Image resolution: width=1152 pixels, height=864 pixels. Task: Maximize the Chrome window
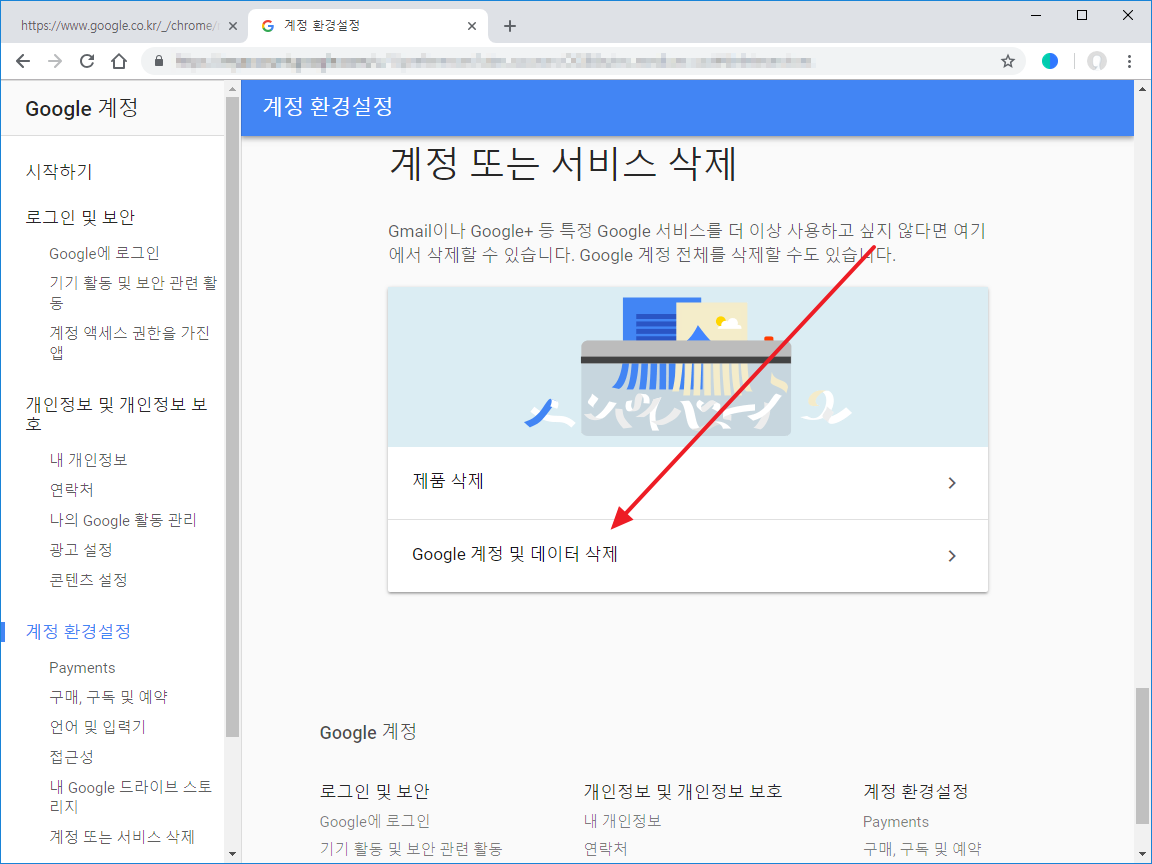click(x=1081, y=15)
